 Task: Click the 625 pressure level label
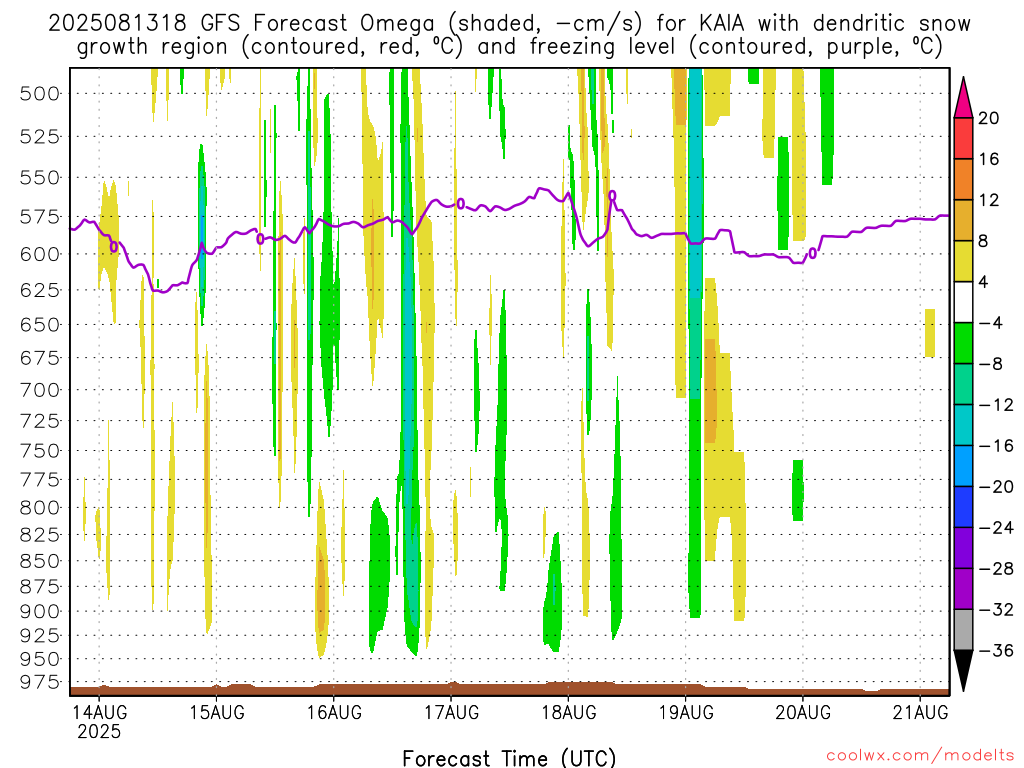click(x=39, y=289)
